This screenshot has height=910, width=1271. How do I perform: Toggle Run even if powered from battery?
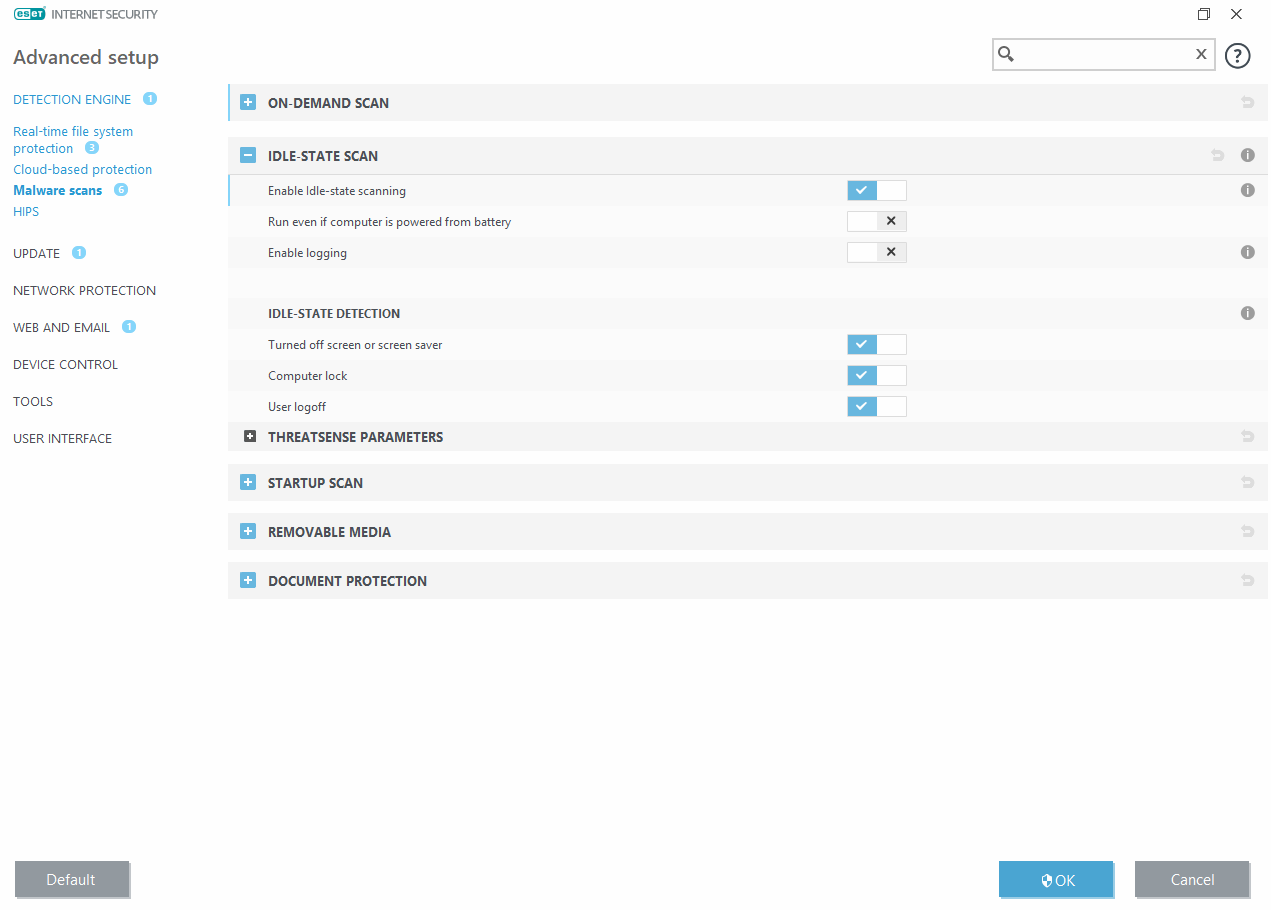click(x=876, y=221)
